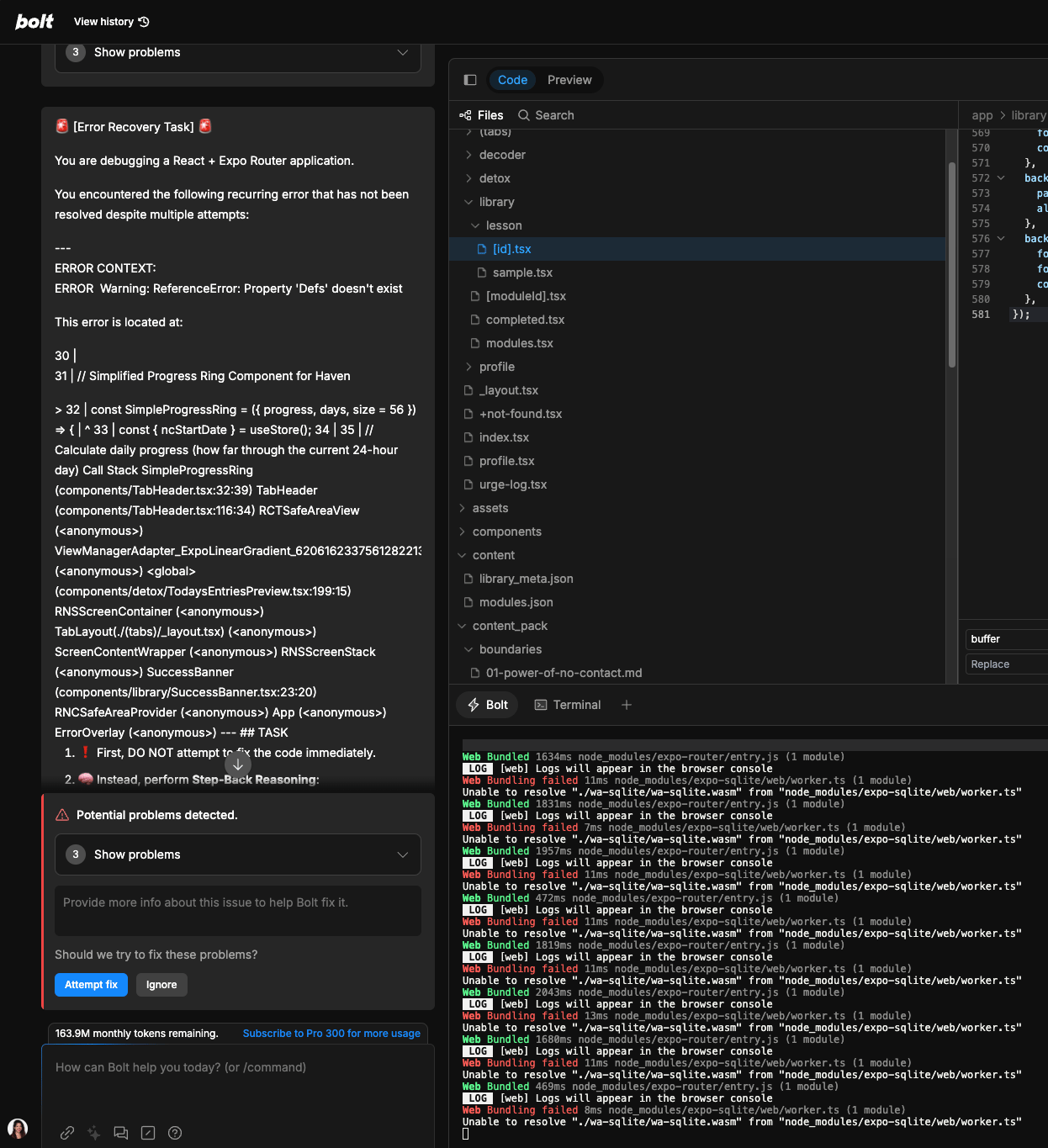Viewport: 1048px width, 1148px height.
Task: Open Subscribe to Pro 300 link
Action: (x=331, y=1034)
